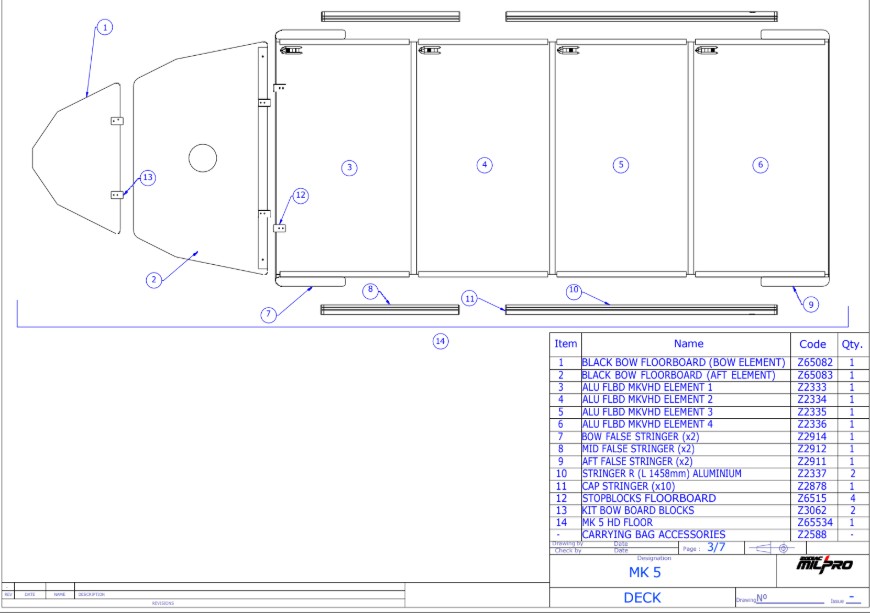Click code cell Z2334
Screen dimensions: 870x613
tap(812, 399)
